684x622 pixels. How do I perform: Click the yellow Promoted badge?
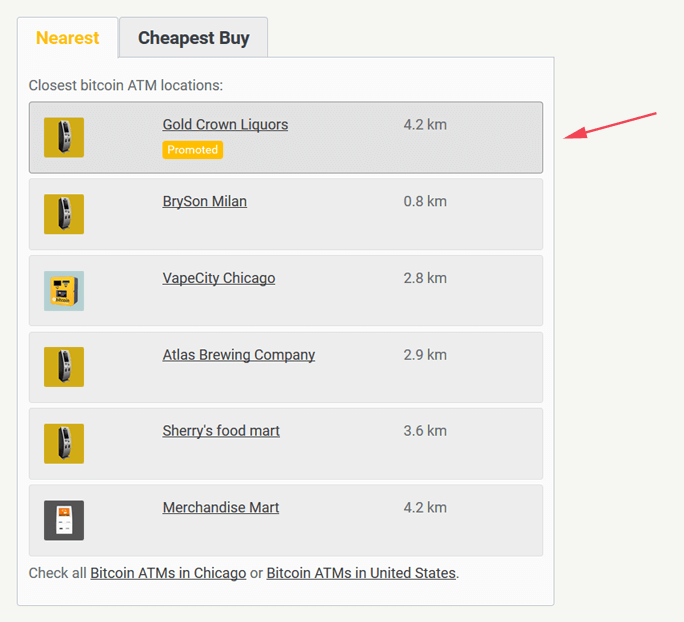[x=192, y=150]
